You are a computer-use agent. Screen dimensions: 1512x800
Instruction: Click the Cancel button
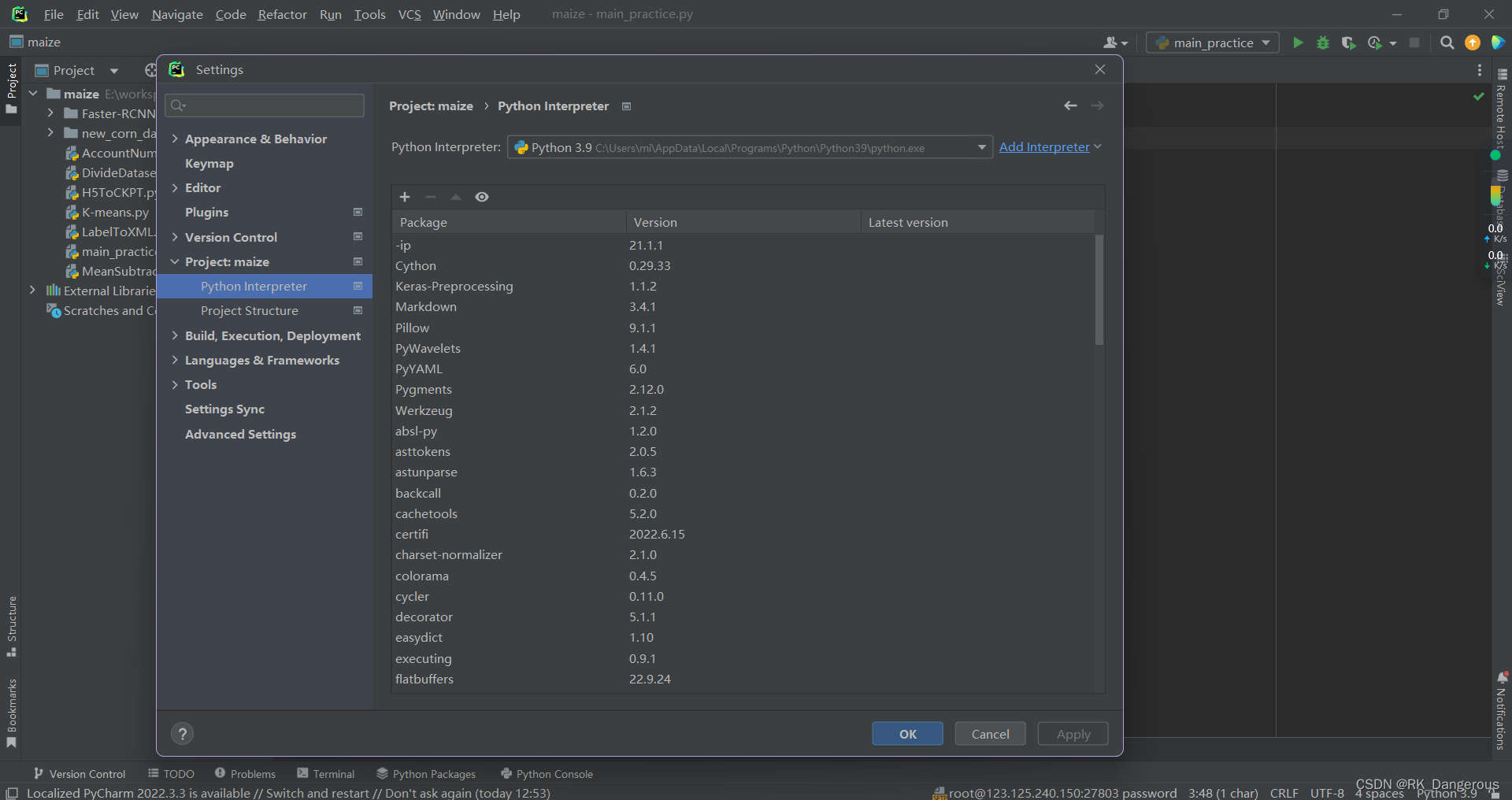(991, 734)
